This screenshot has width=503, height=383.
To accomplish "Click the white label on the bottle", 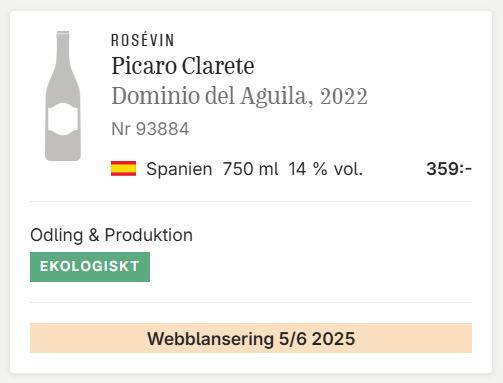I will click(x=63, y=119).
